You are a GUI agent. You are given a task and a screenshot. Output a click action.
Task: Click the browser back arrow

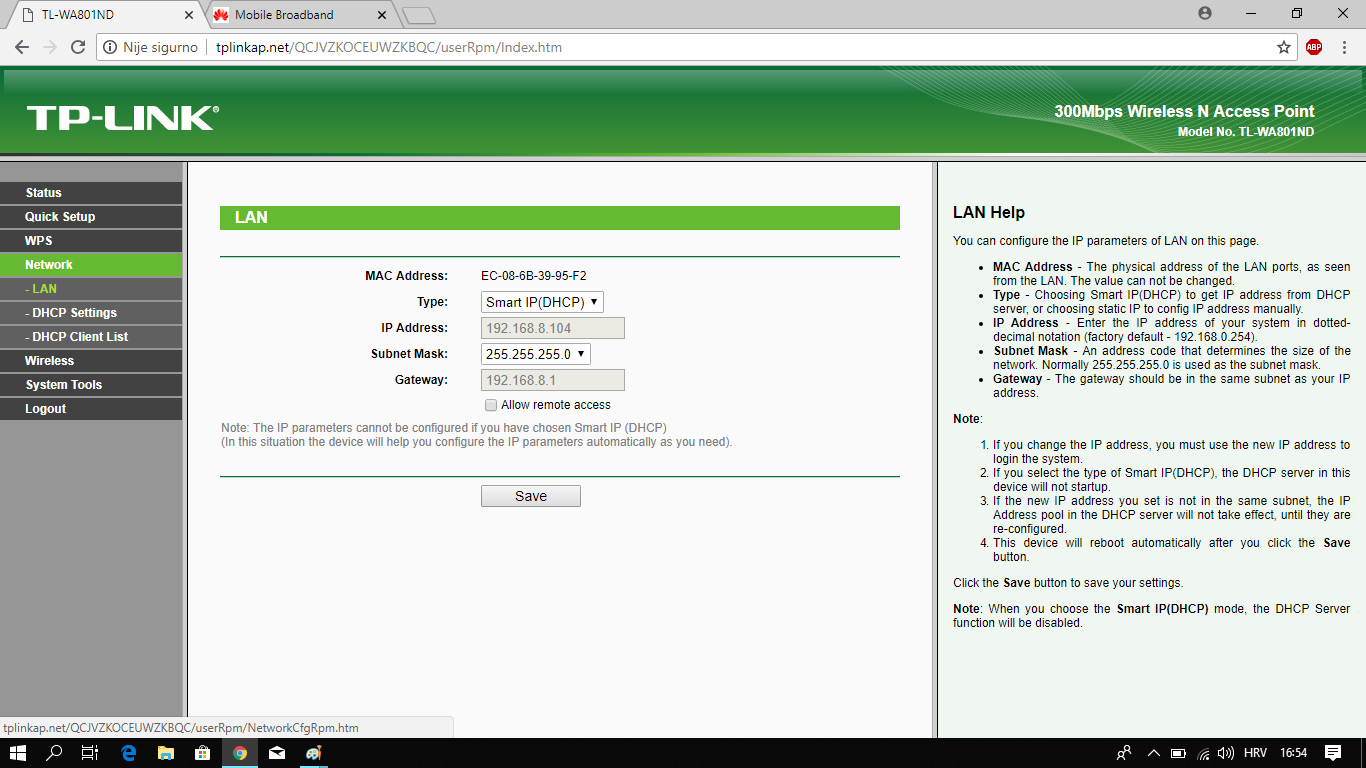[22, 47]
